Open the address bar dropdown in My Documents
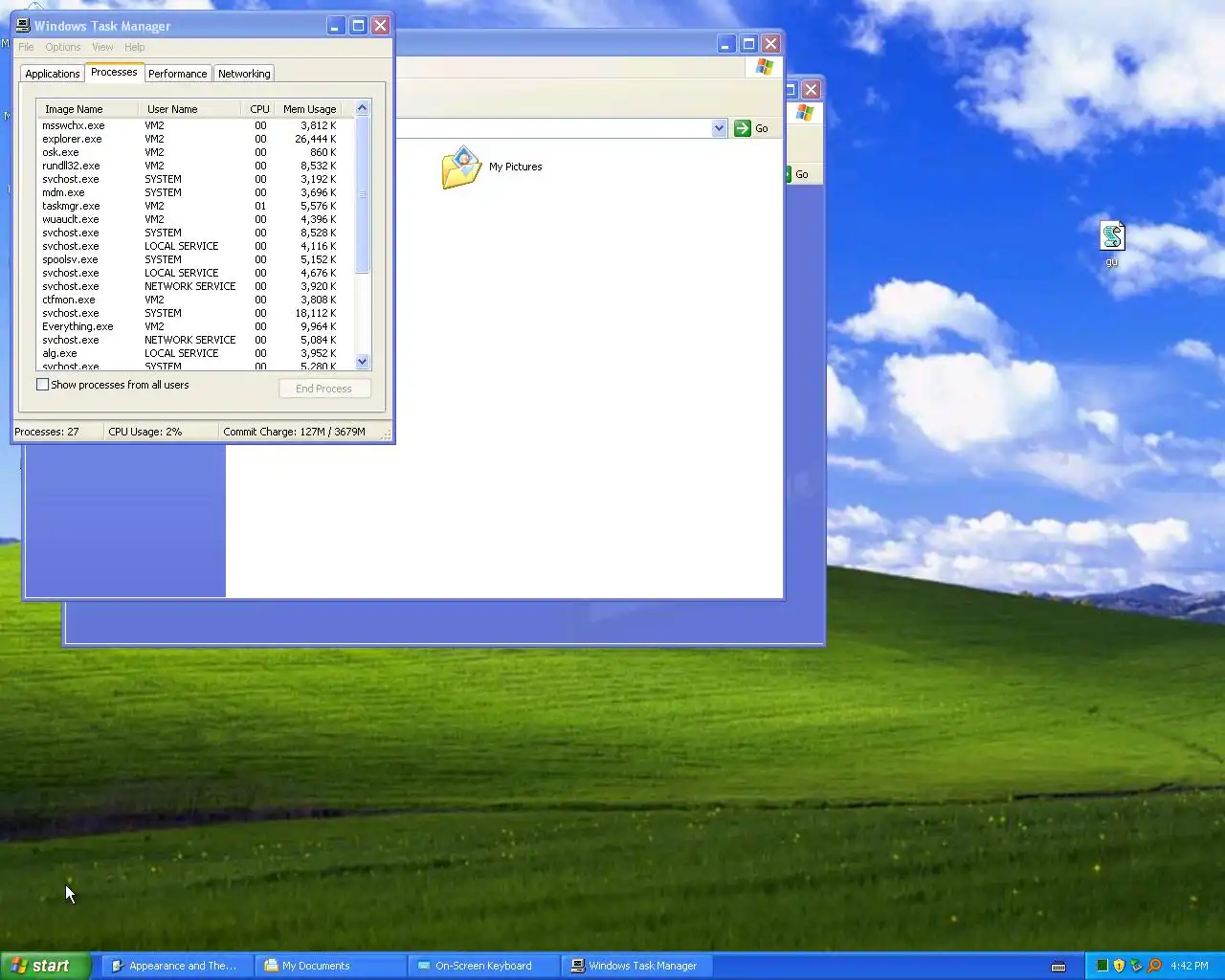The image size is (1225, 980). 719,128
